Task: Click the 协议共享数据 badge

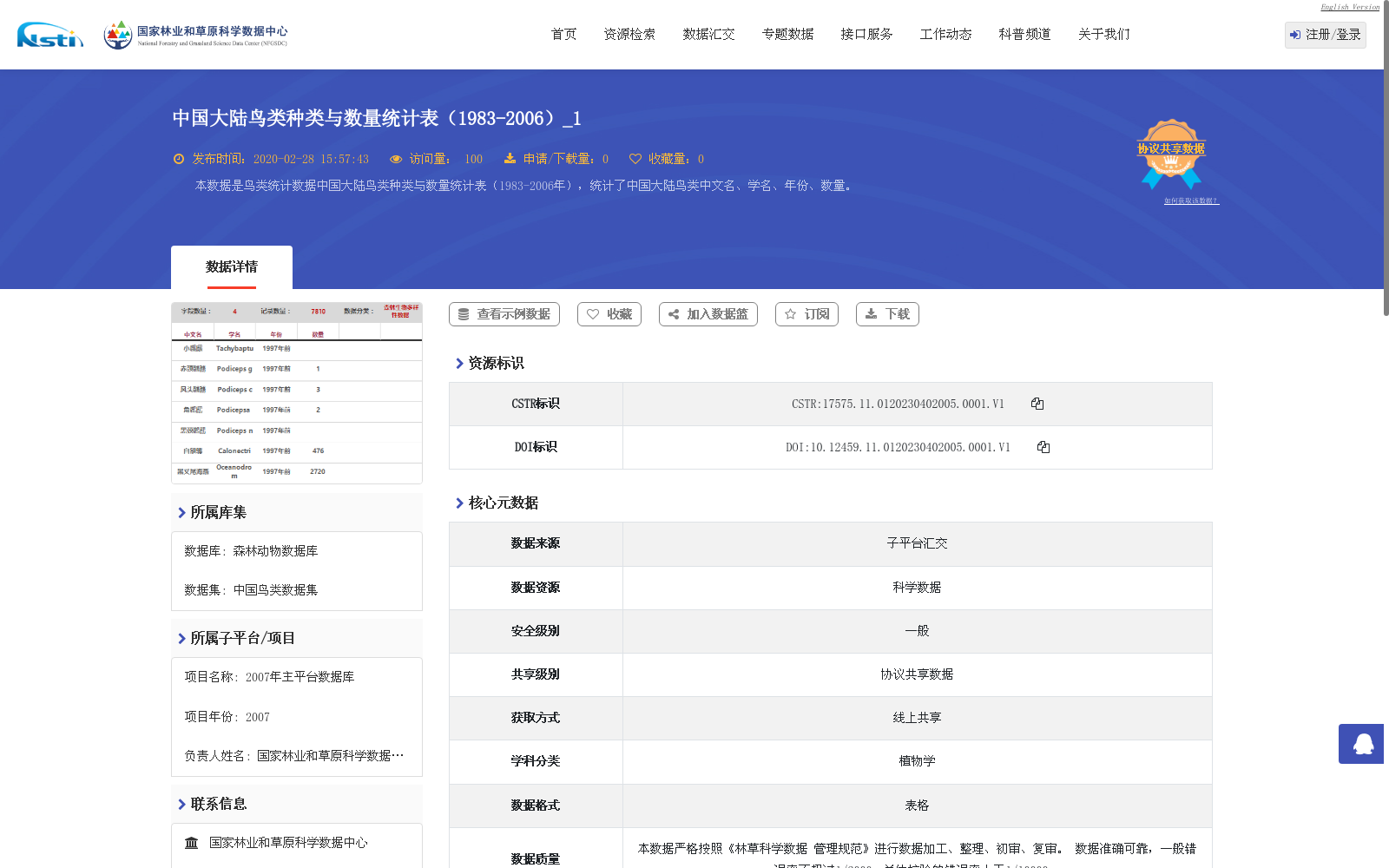Action: 1171,154
